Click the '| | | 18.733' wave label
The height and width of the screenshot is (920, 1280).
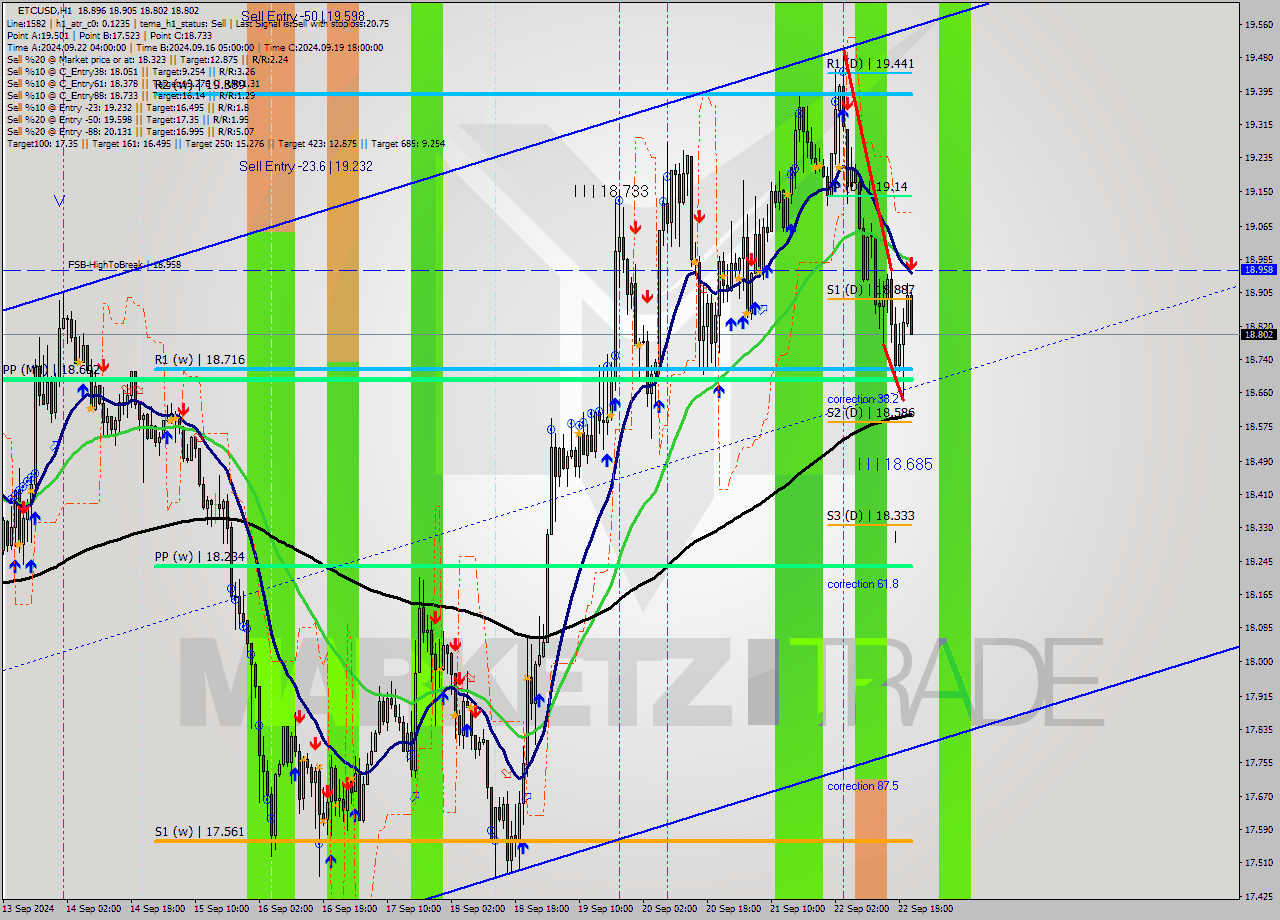coord(611,190)
